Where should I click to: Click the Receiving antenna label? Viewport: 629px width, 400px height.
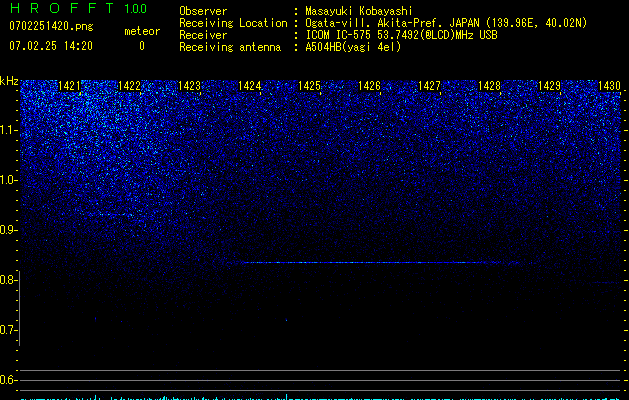(x=230, y=47)
